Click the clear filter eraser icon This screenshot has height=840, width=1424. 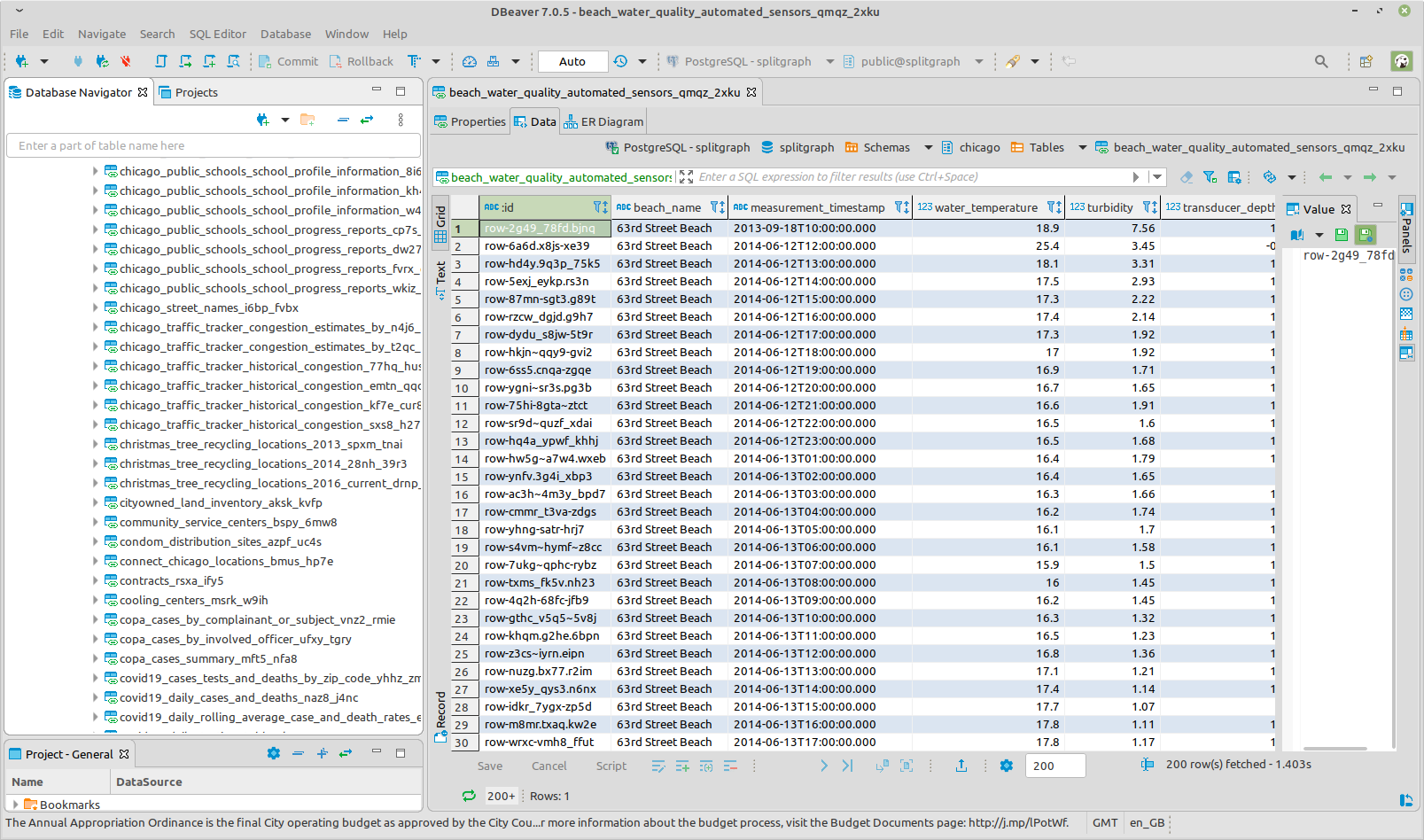[x=1187, y=177]
